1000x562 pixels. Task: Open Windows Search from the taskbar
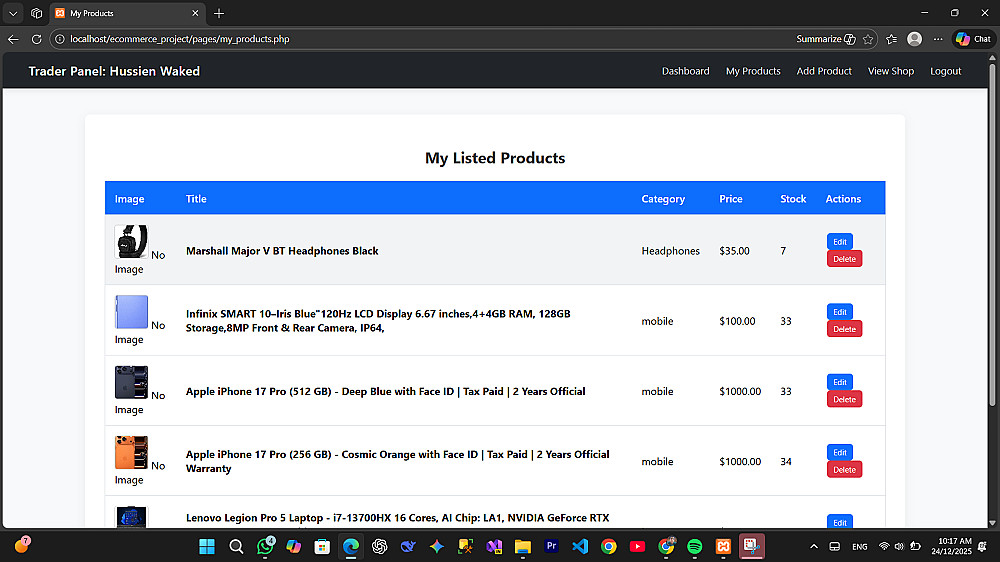pos(236,546)
